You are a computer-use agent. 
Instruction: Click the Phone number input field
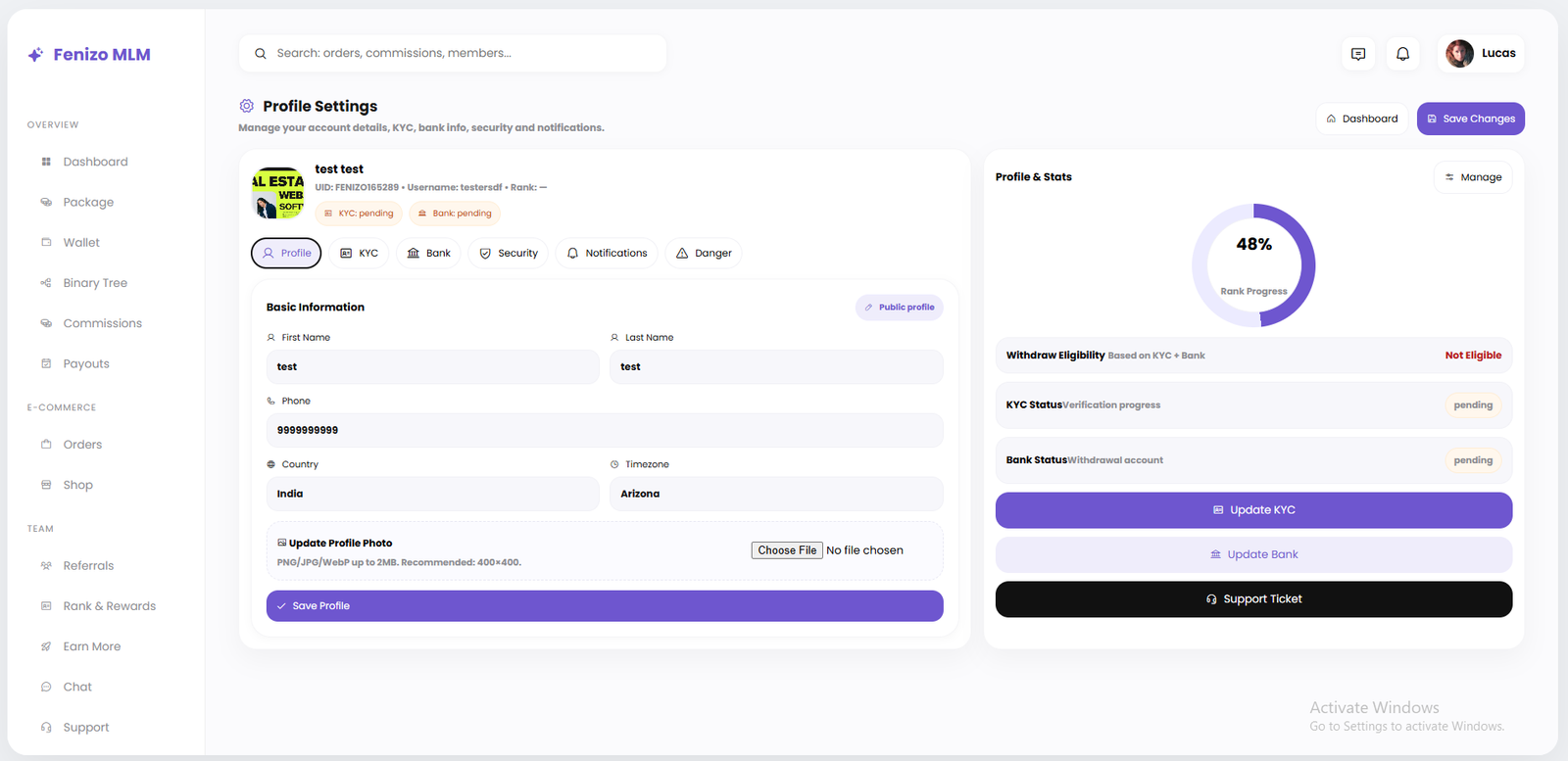(604, 430)
